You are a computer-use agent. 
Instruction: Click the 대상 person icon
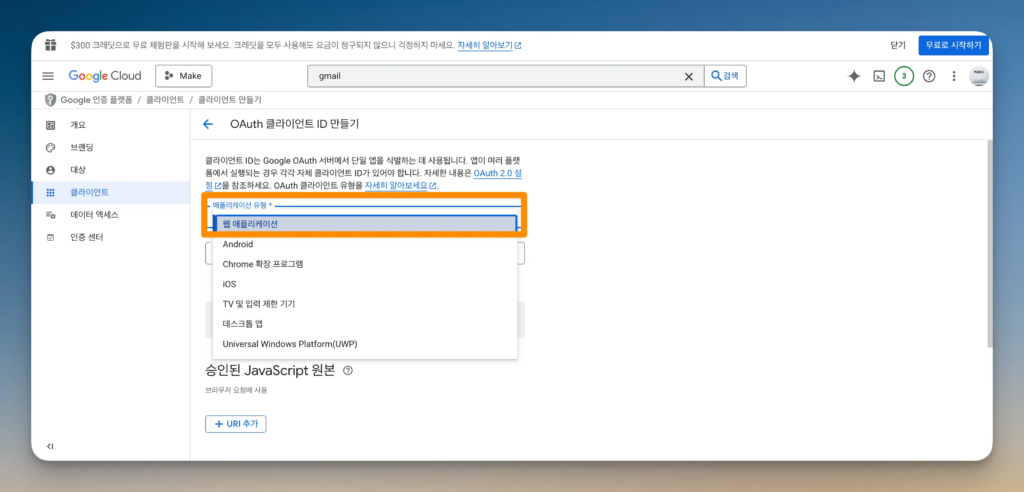[50, 170]
